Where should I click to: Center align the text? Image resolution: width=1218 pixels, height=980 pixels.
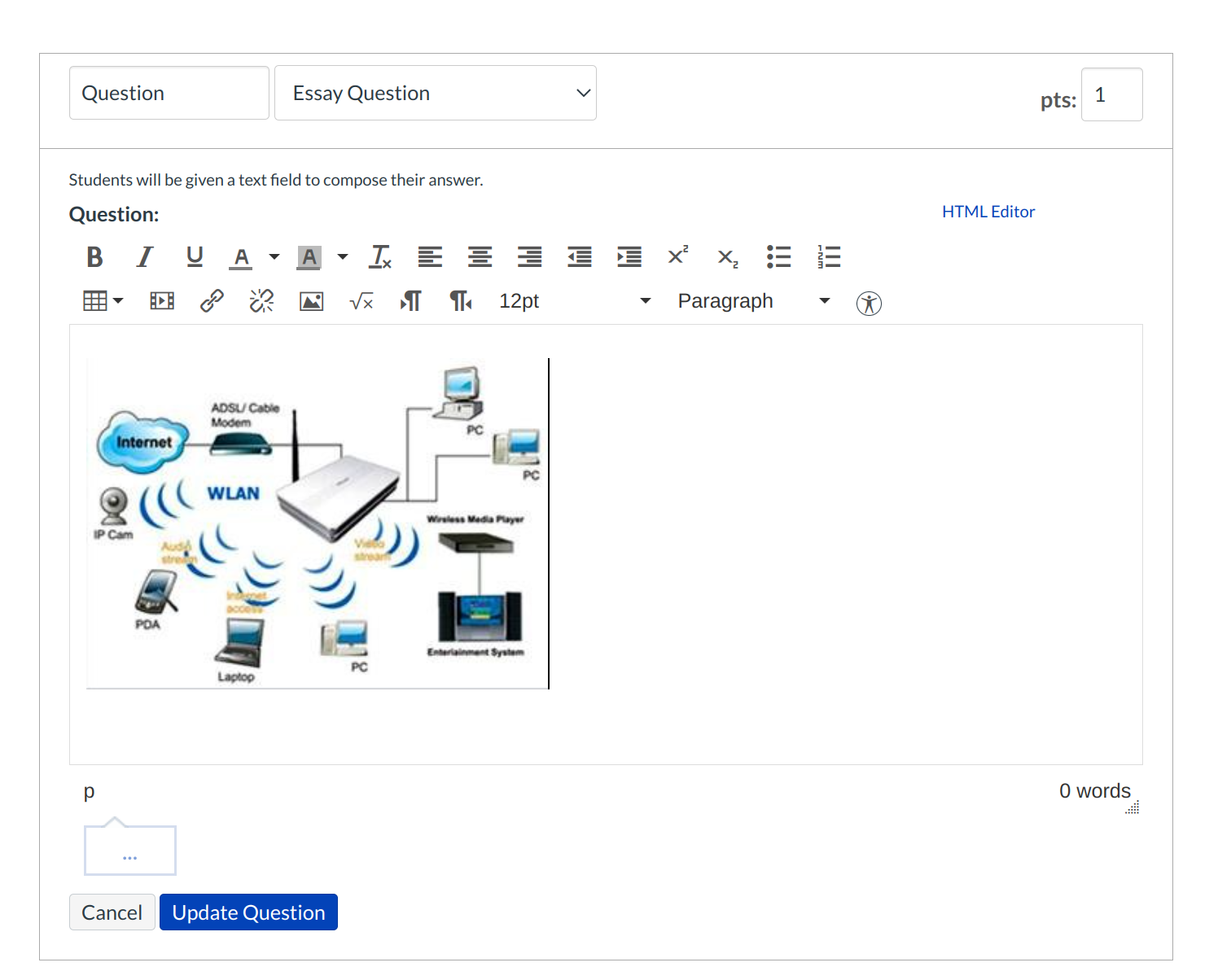click(480, 257)
